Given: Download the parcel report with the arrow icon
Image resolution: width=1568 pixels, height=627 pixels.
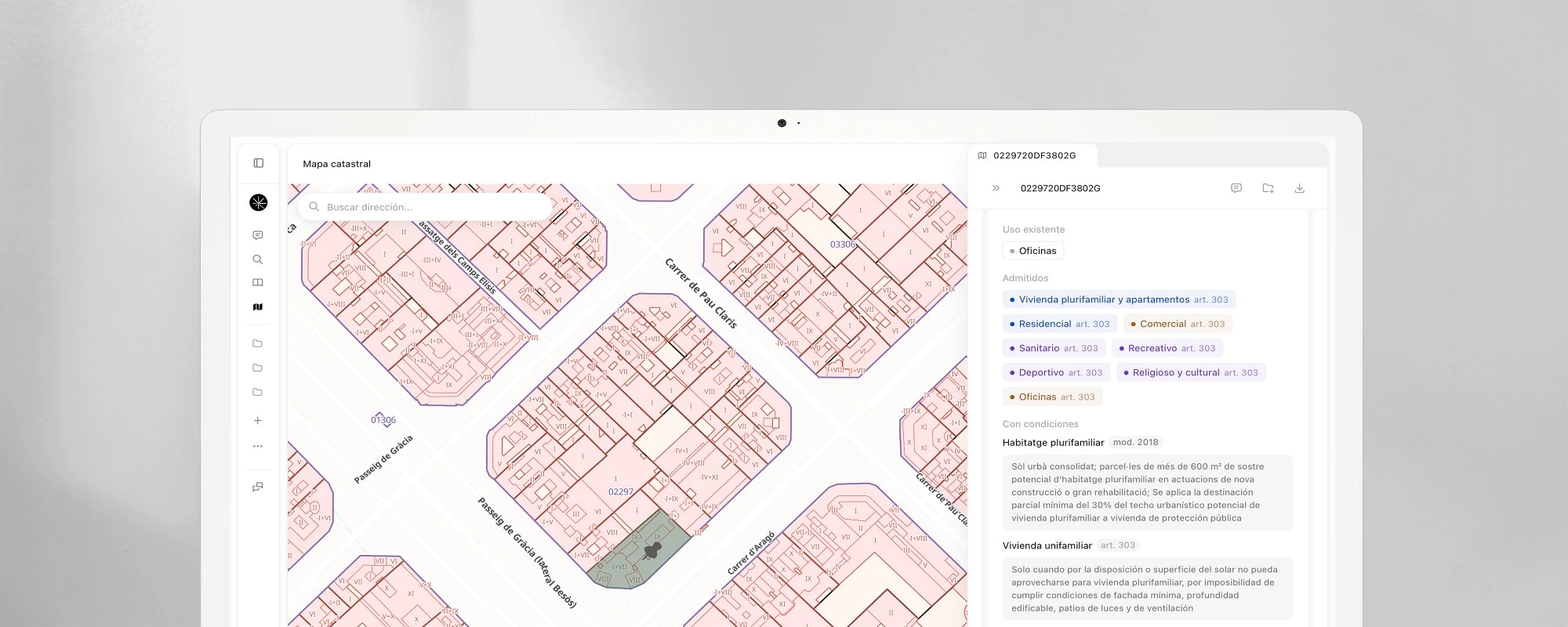Looking at the screenshot, I should (1299, 188).
